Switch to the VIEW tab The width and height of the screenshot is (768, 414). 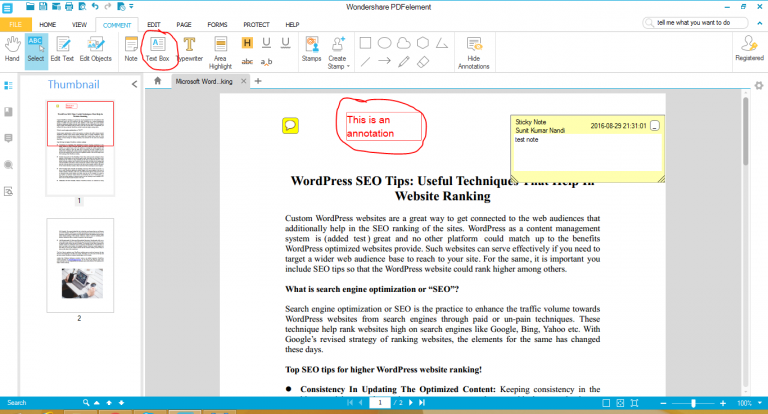pos(79,24)
